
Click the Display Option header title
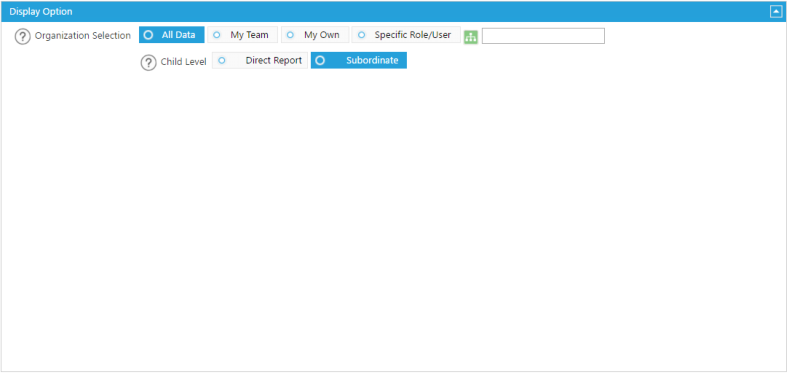click(41, 12)
